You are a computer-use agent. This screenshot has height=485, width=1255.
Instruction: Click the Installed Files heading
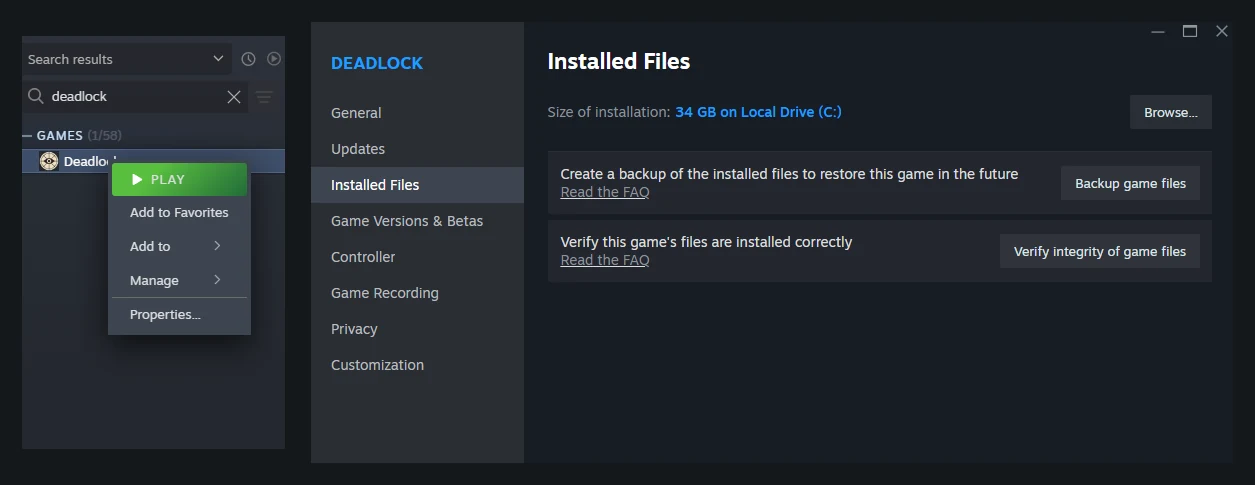pos(619,61)
